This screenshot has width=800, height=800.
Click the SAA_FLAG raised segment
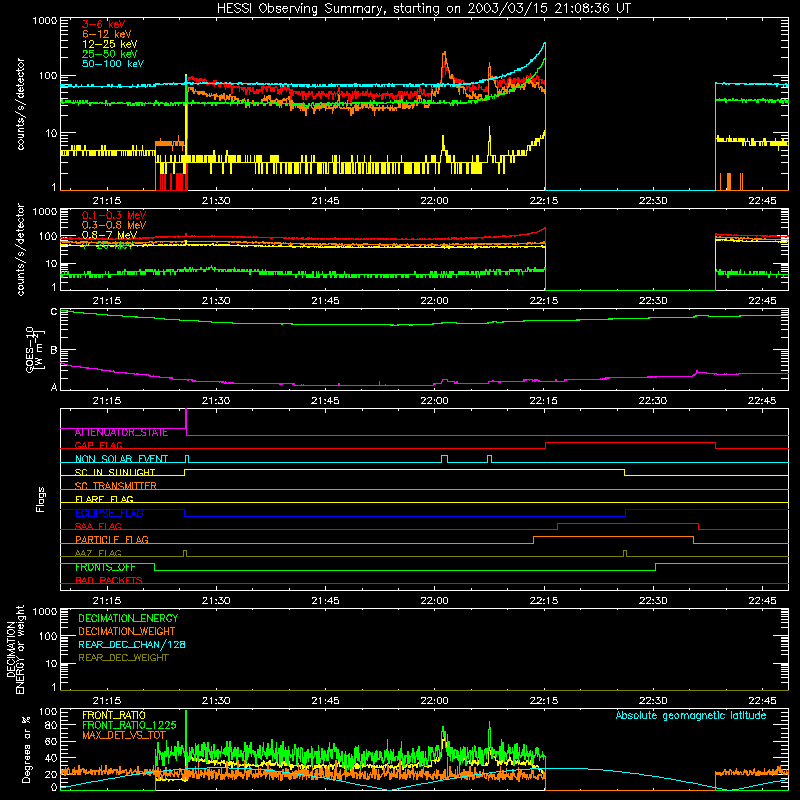628,524
